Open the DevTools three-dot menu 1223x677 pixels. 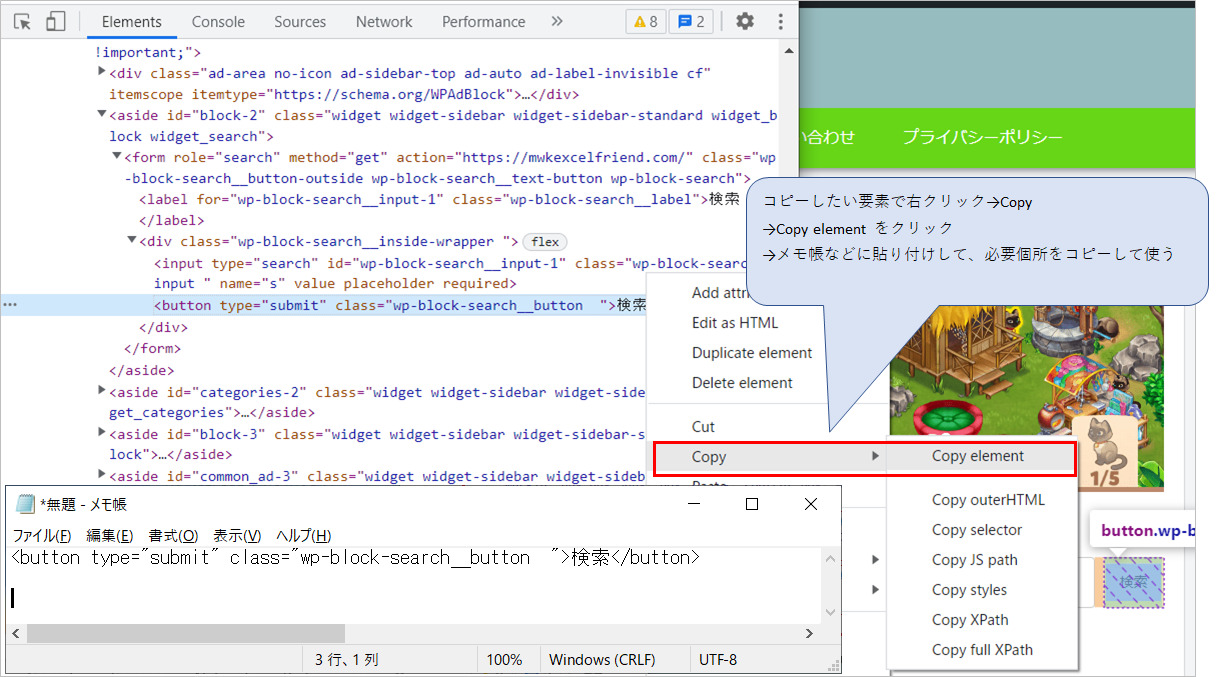coord(780,21)
